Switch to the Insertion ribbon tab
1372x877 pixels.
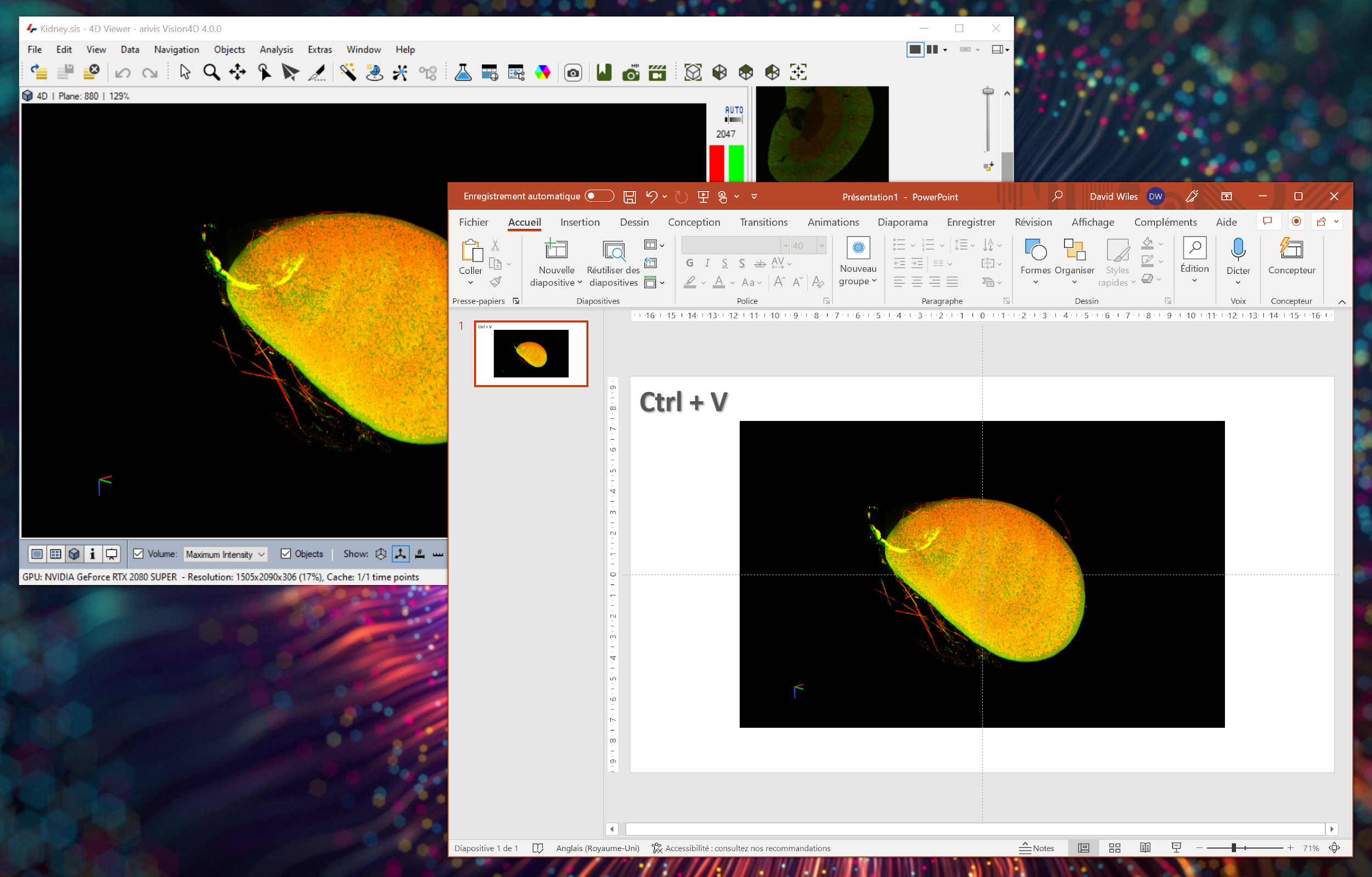(580, 222)
